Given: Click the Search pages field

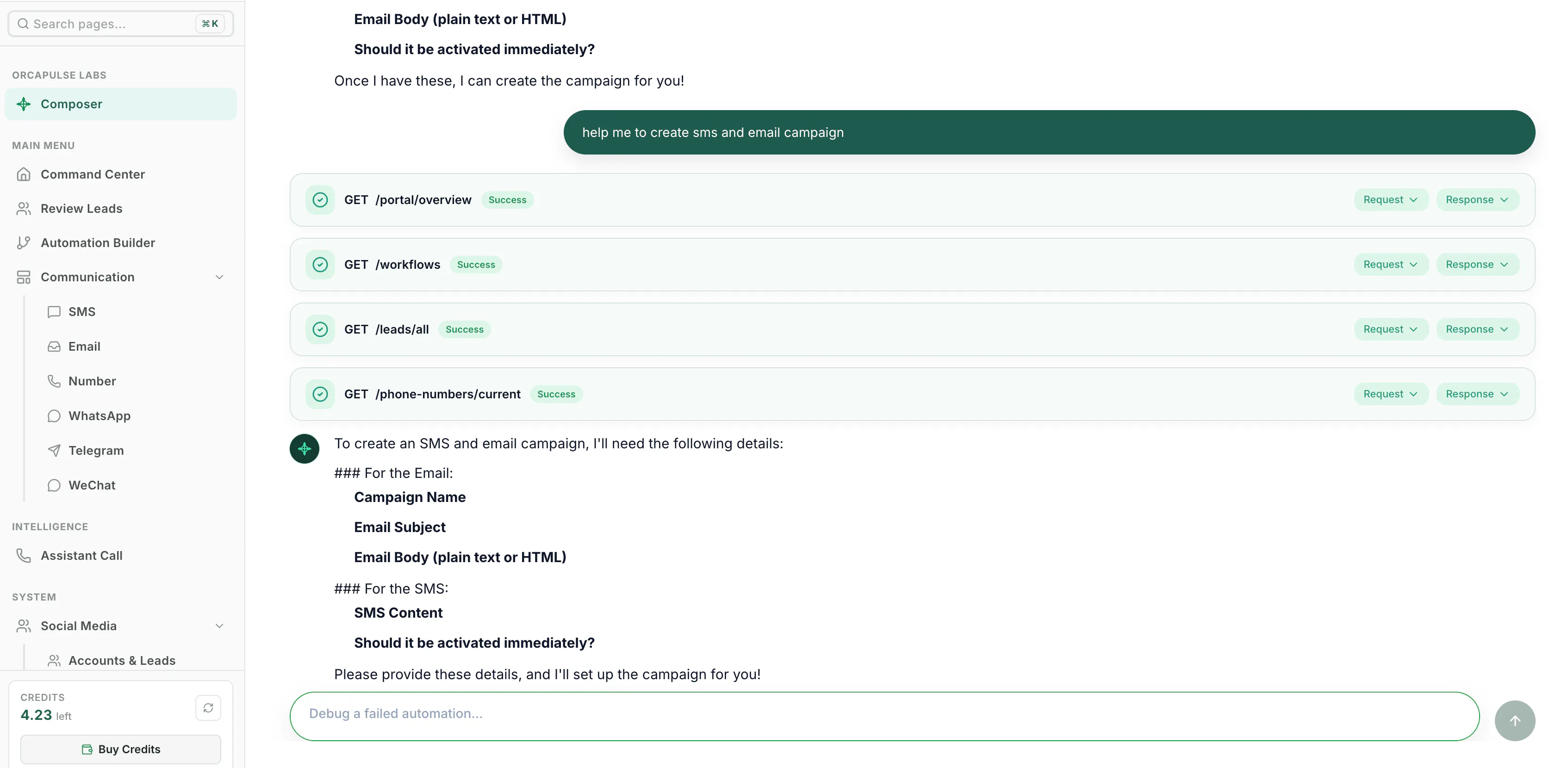Looking at the screenshot, I should (x=120, y=24).
